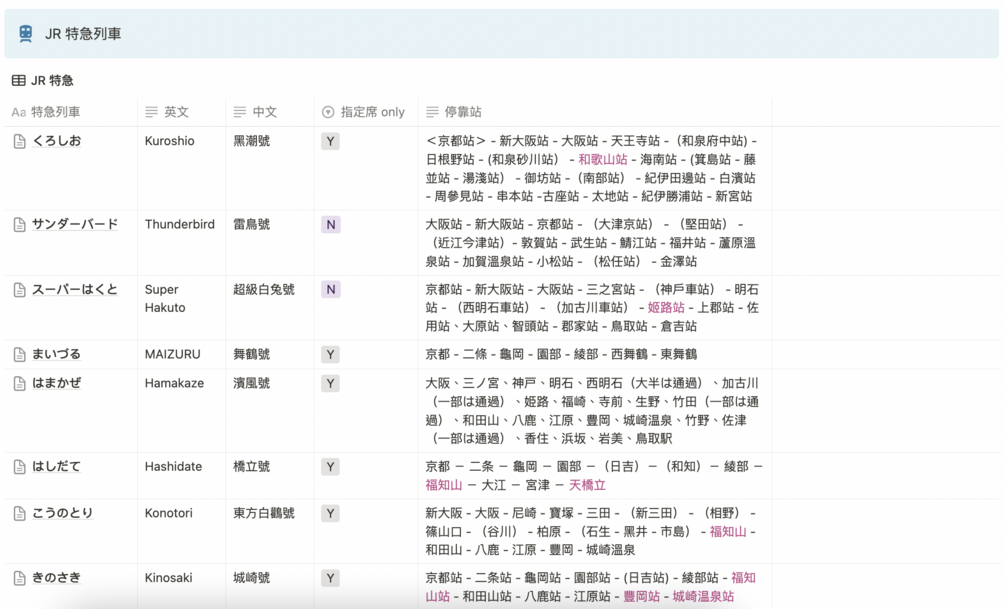Click the page icon next to はしだて
This screenshot has width=1005, height=609.
(x=19, y=467)
